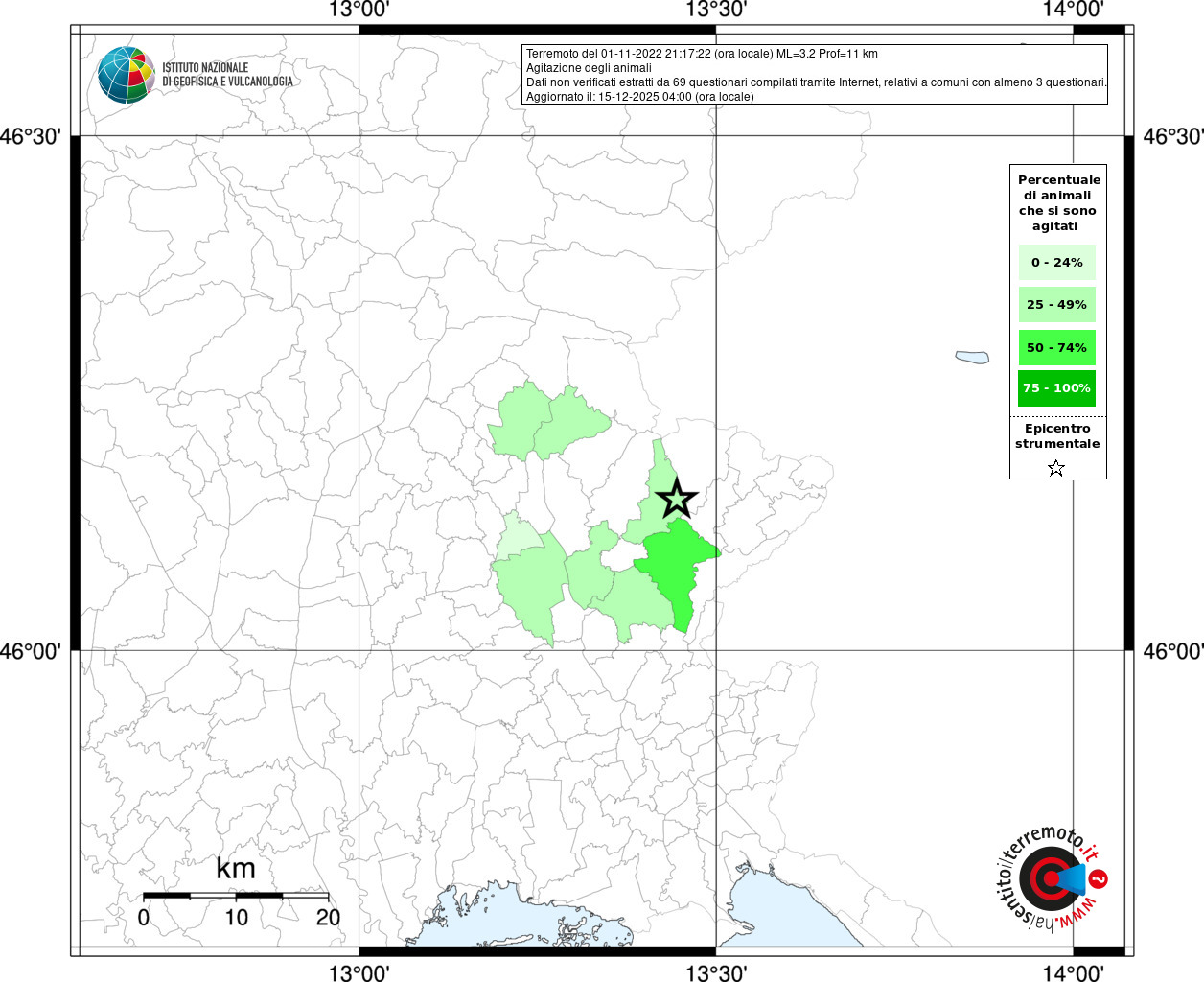
Task: Click the left 46°30' latitude label
Action: [32, 136]
